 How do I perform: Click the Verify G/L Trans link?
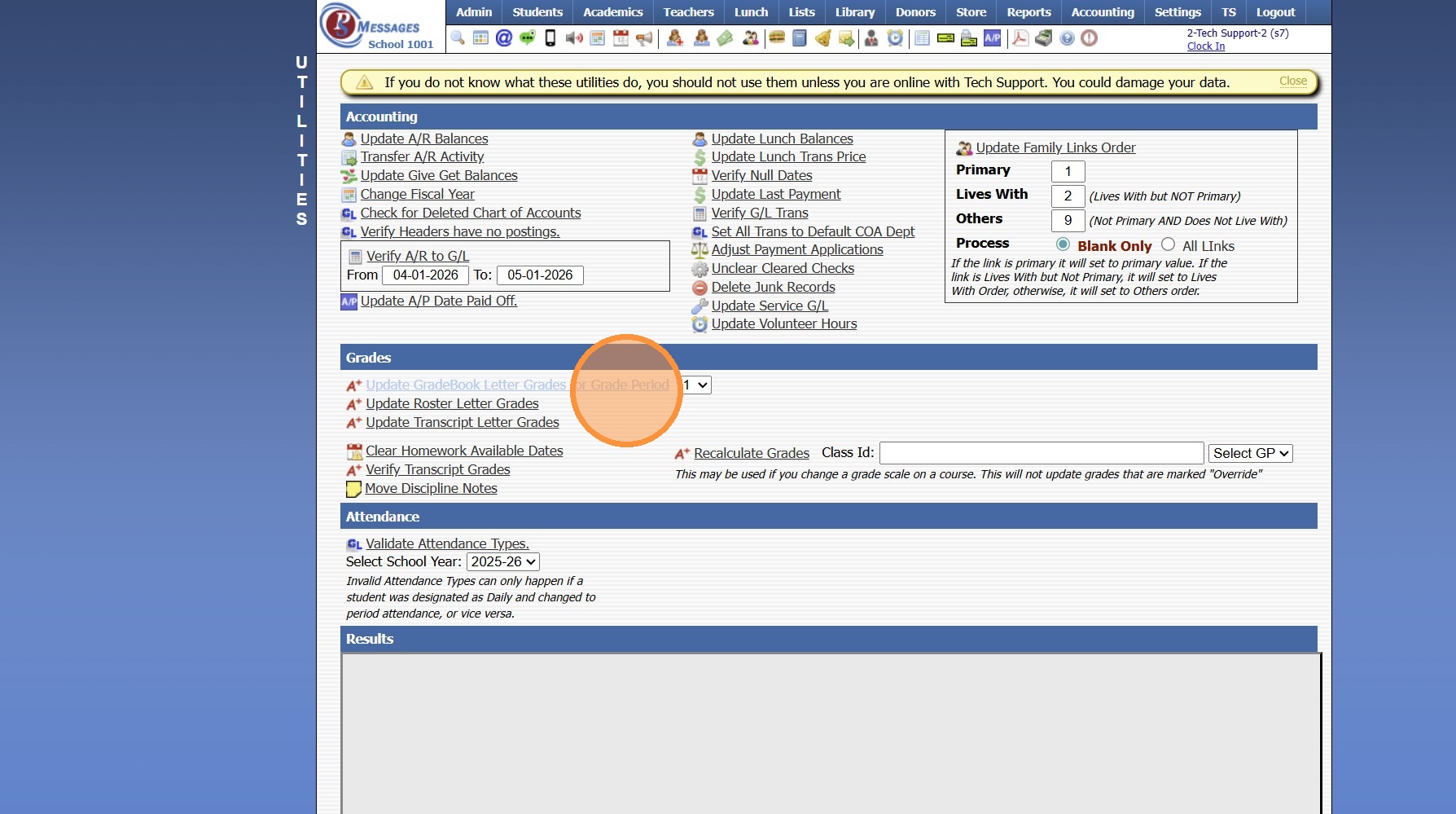tap(760, 213)
